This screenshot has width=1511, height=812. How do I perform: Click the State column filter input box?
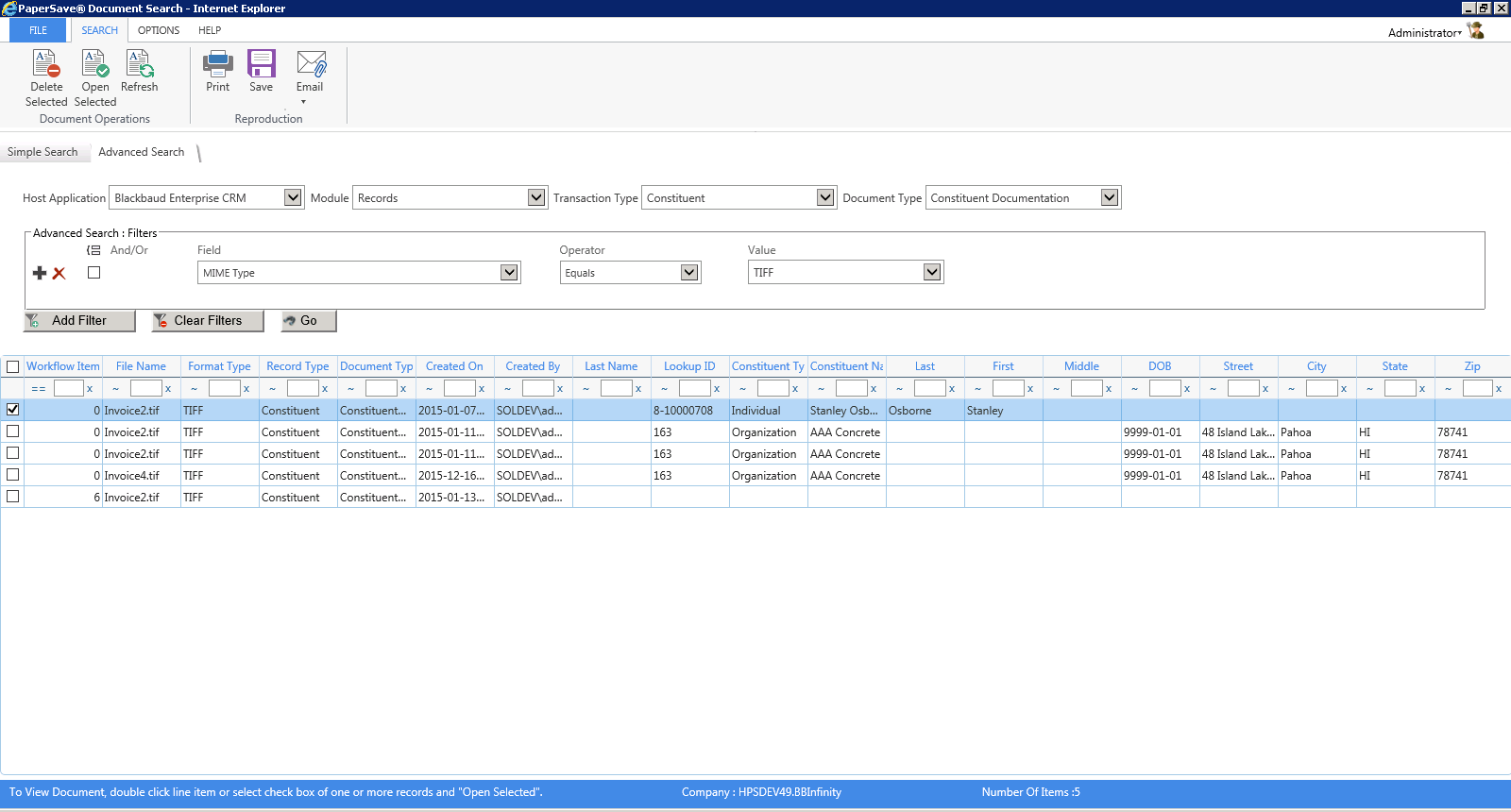[x=1400, y=388]
